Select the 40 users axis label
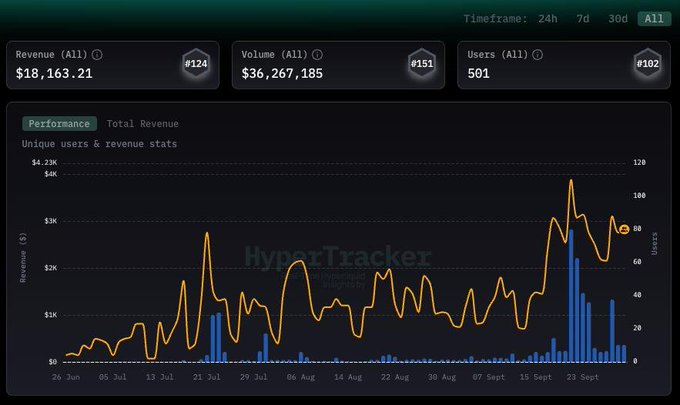Screen dimensions: 680x405 coord(637,295)
